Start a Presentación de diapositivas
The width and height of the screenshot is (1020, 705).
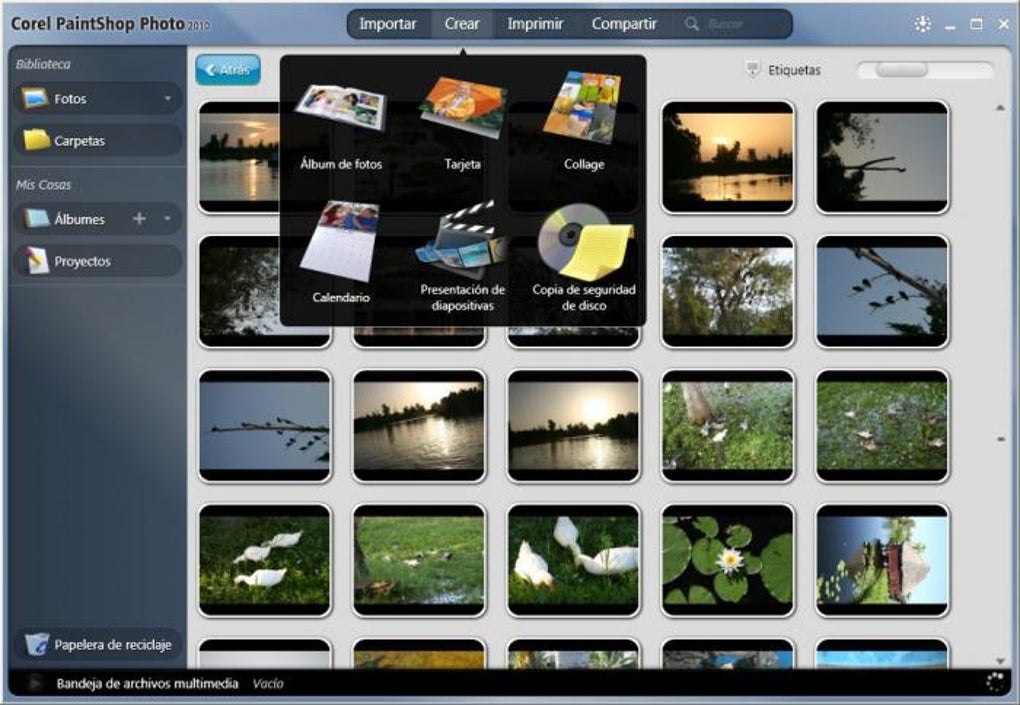point(461,250)
